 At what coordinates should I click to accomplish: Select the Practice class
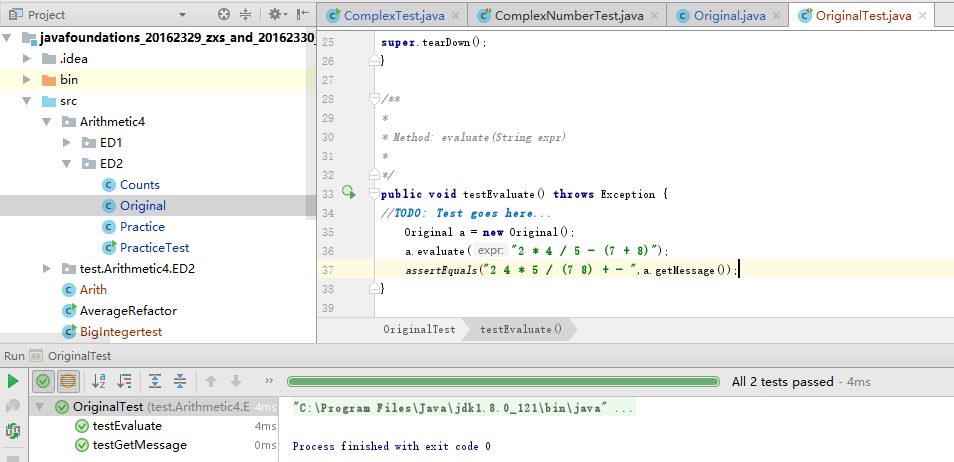pos(142,226)
